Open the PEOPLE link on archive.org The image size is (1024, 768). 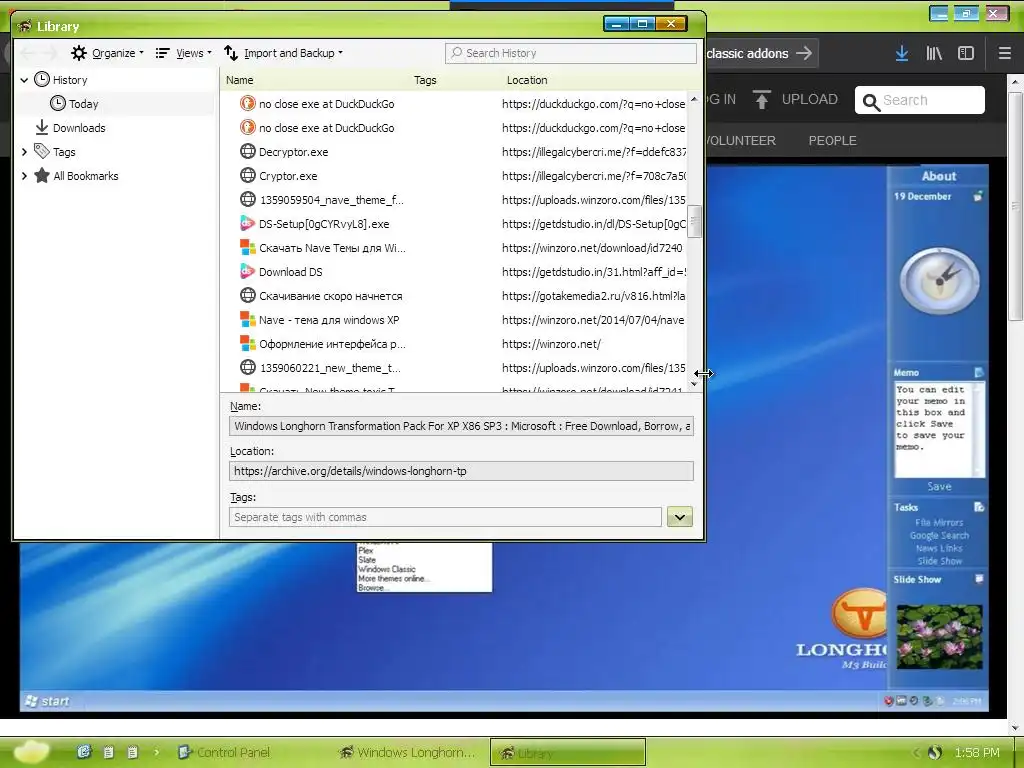pyautogui.click(x=832, y=140)
